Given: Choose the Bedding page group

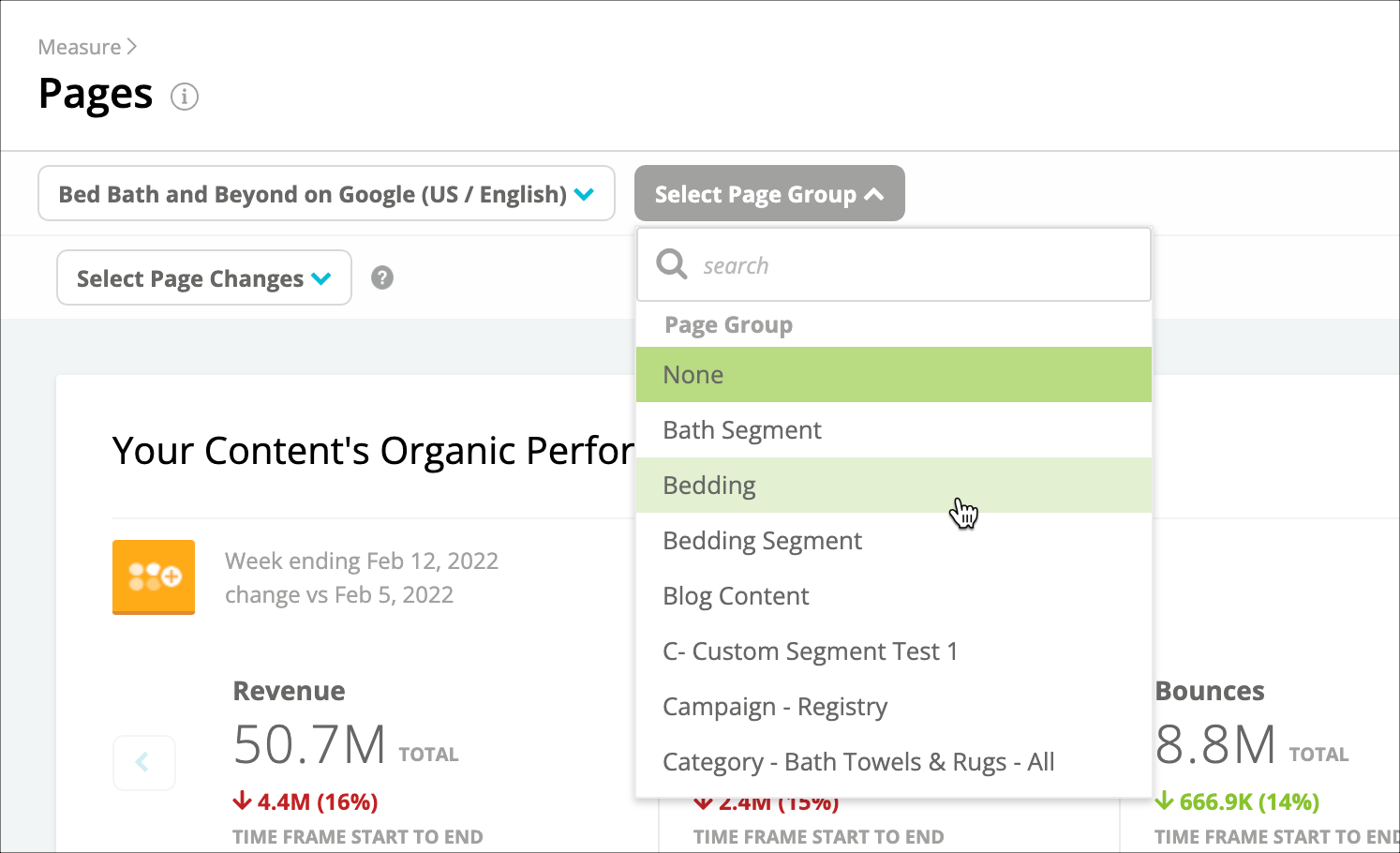Looking at the screenshot, I should click(893, 486).
